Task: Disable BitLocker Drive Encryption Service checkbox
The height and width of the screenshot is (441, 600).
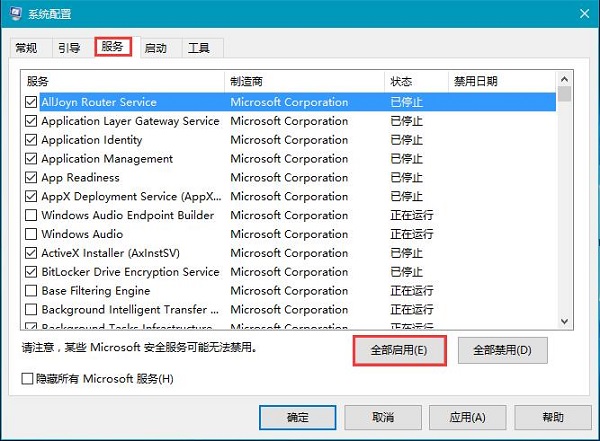Action: [31, 272]
